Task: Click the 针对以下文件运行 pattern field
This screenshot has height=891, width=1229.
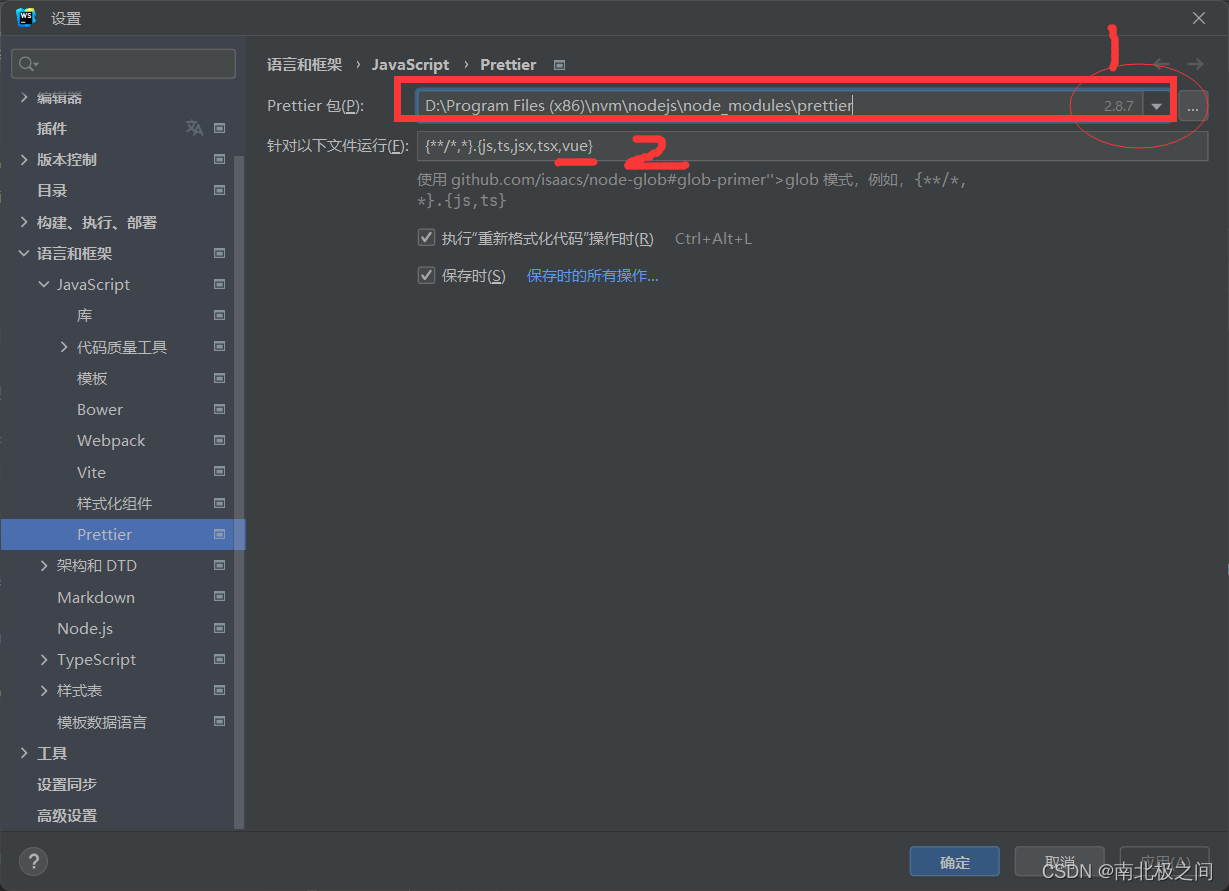Action: pyautogui.click(x=812, y=146)
